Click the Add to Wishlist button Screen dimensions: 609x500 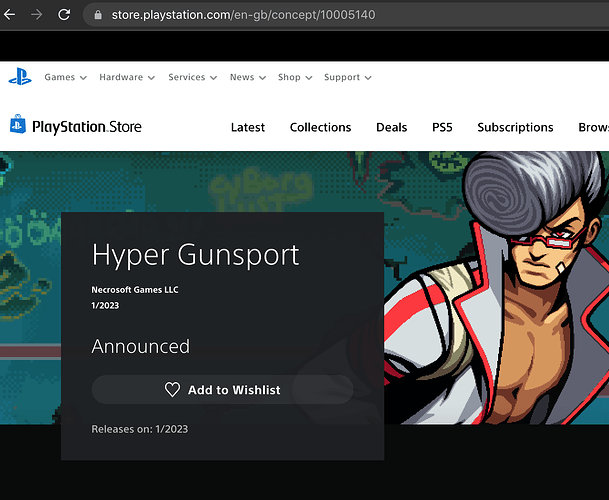(x=222, y=390)
